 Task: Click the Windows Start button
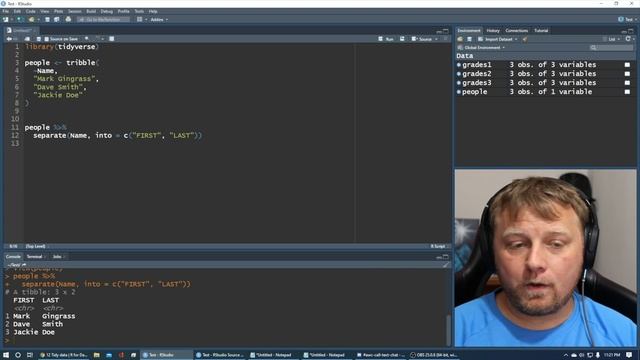[6, 355]
